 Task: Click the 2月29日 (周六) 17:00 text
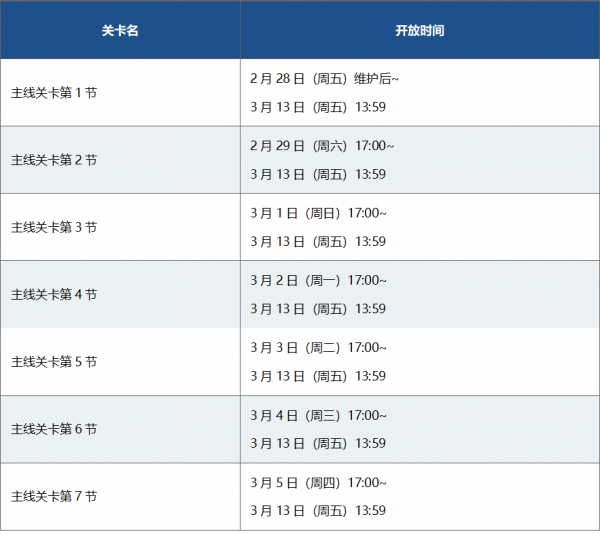322,146
